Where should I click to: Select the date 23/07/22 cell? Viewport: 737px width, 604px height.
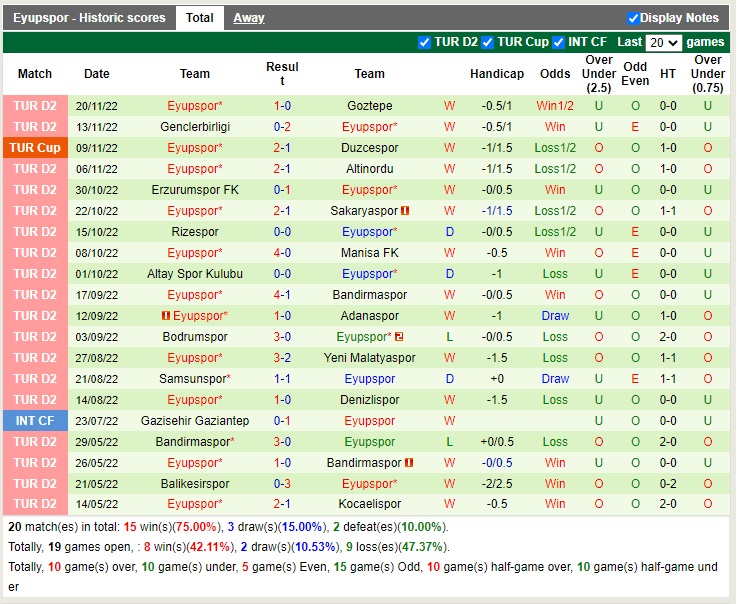click(96, 421)
